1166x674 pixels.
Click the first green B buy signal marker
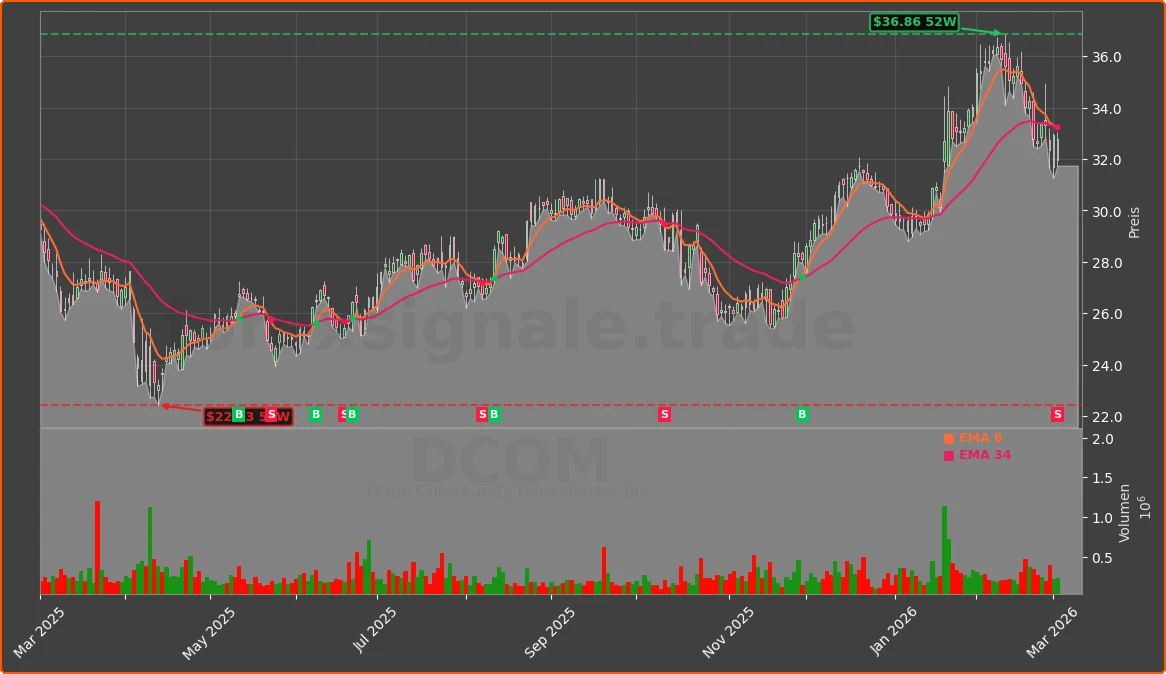[239, 415]
